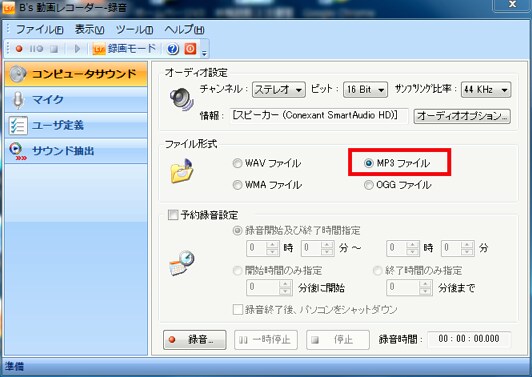
Task: Click オーディオオプション button
Action: 462,116
